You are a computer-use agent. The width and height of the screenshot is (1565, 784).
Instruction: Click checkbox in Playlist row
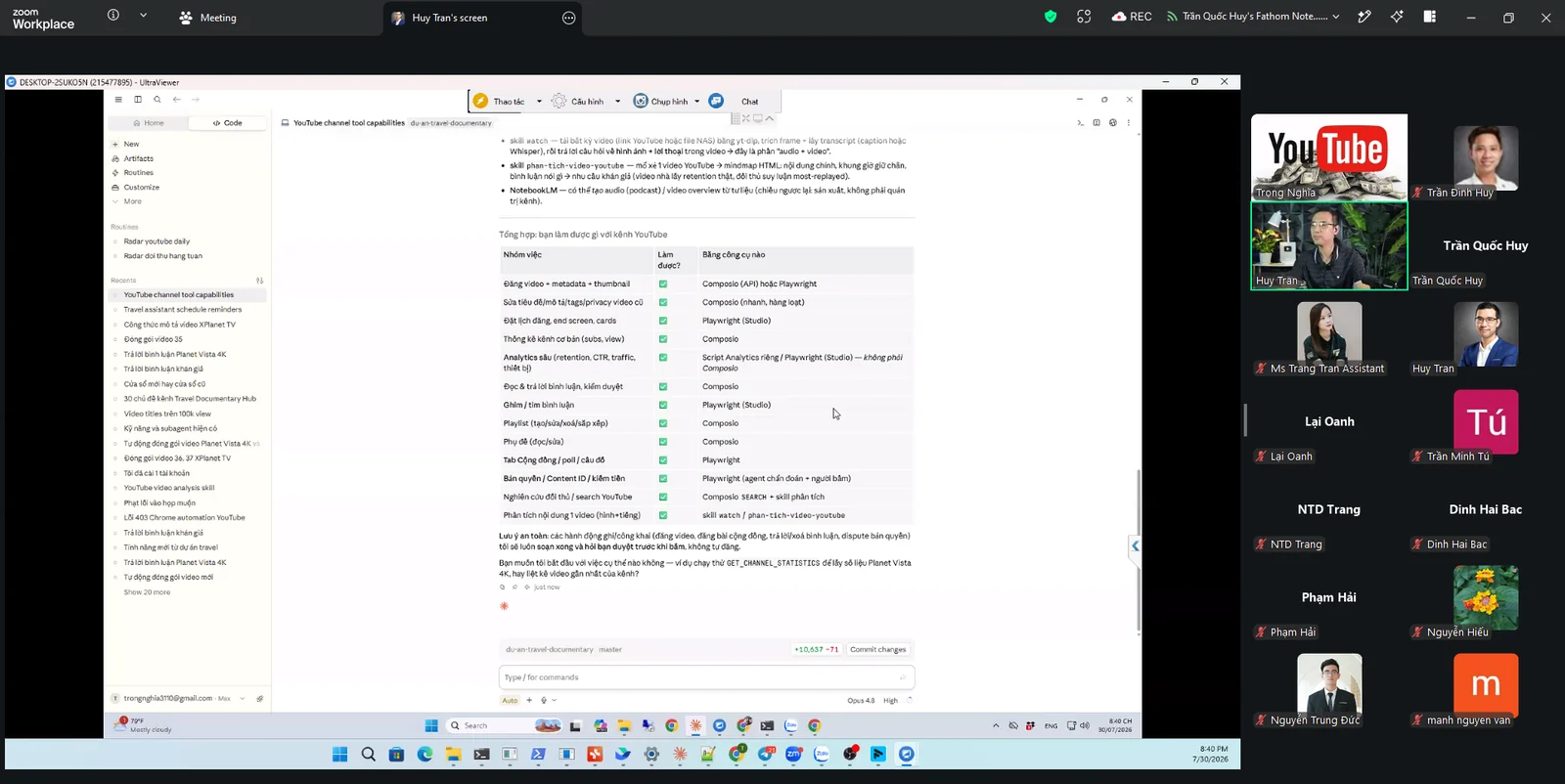click(x=663, y=423)
